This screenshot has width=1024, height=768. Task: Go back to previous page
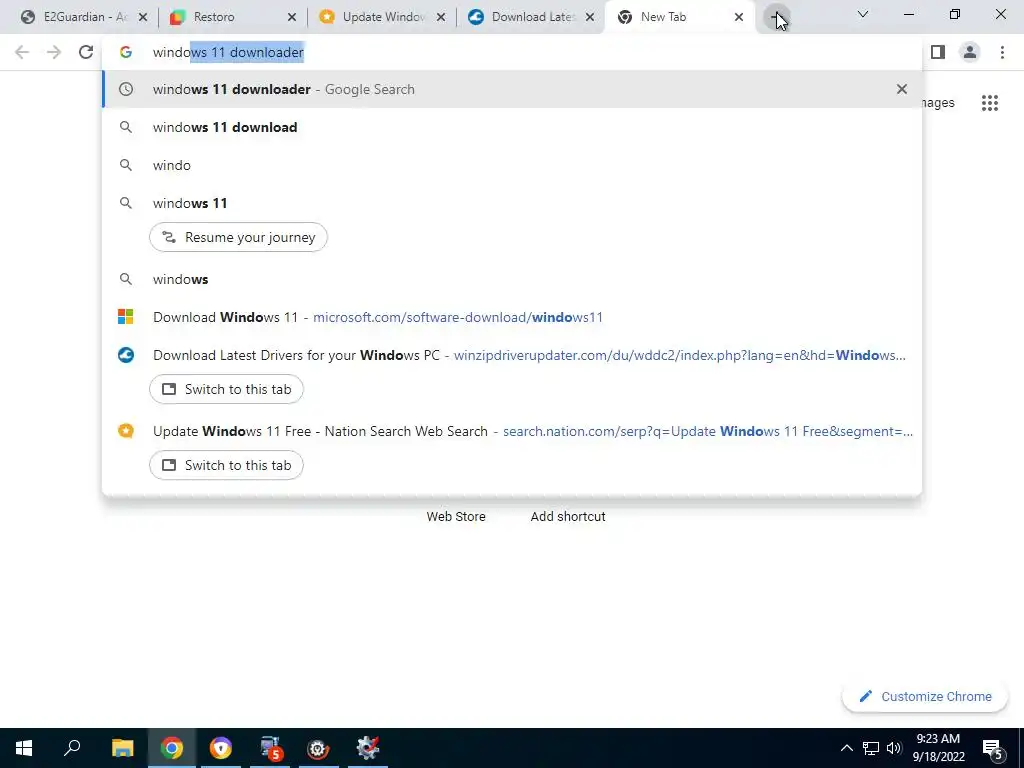coord(22,52)
